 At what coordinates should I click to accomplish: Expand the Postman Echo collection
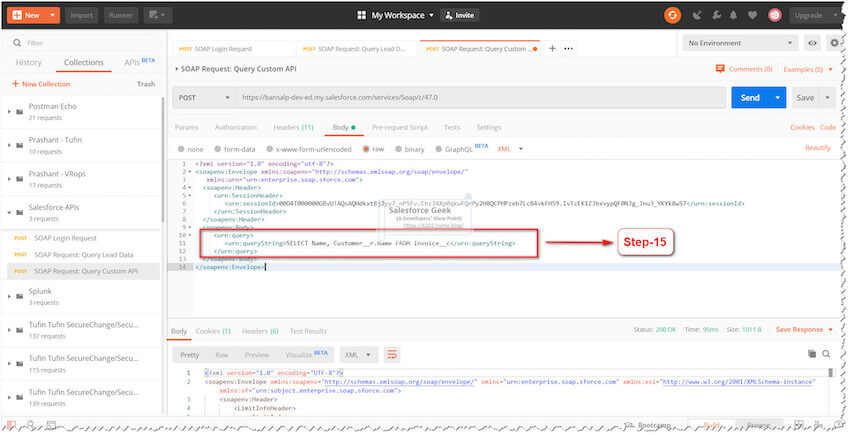tap(9, 112)
